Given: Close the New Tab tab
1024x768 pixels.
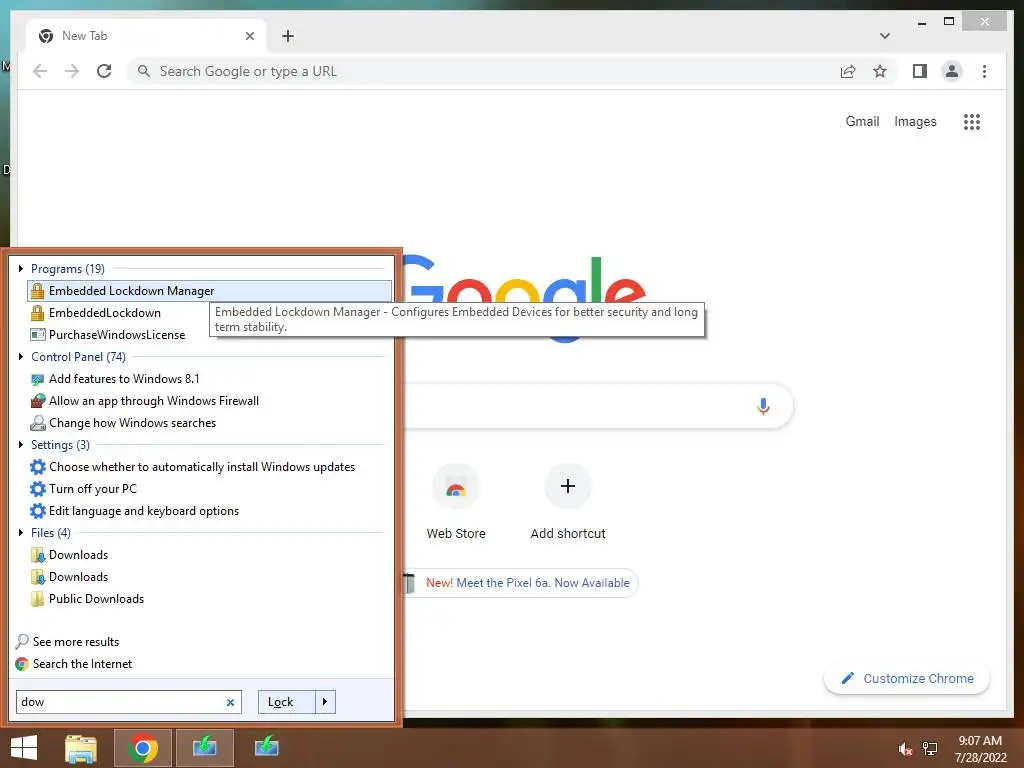Looking at the screenshot, I should [249, 36].
